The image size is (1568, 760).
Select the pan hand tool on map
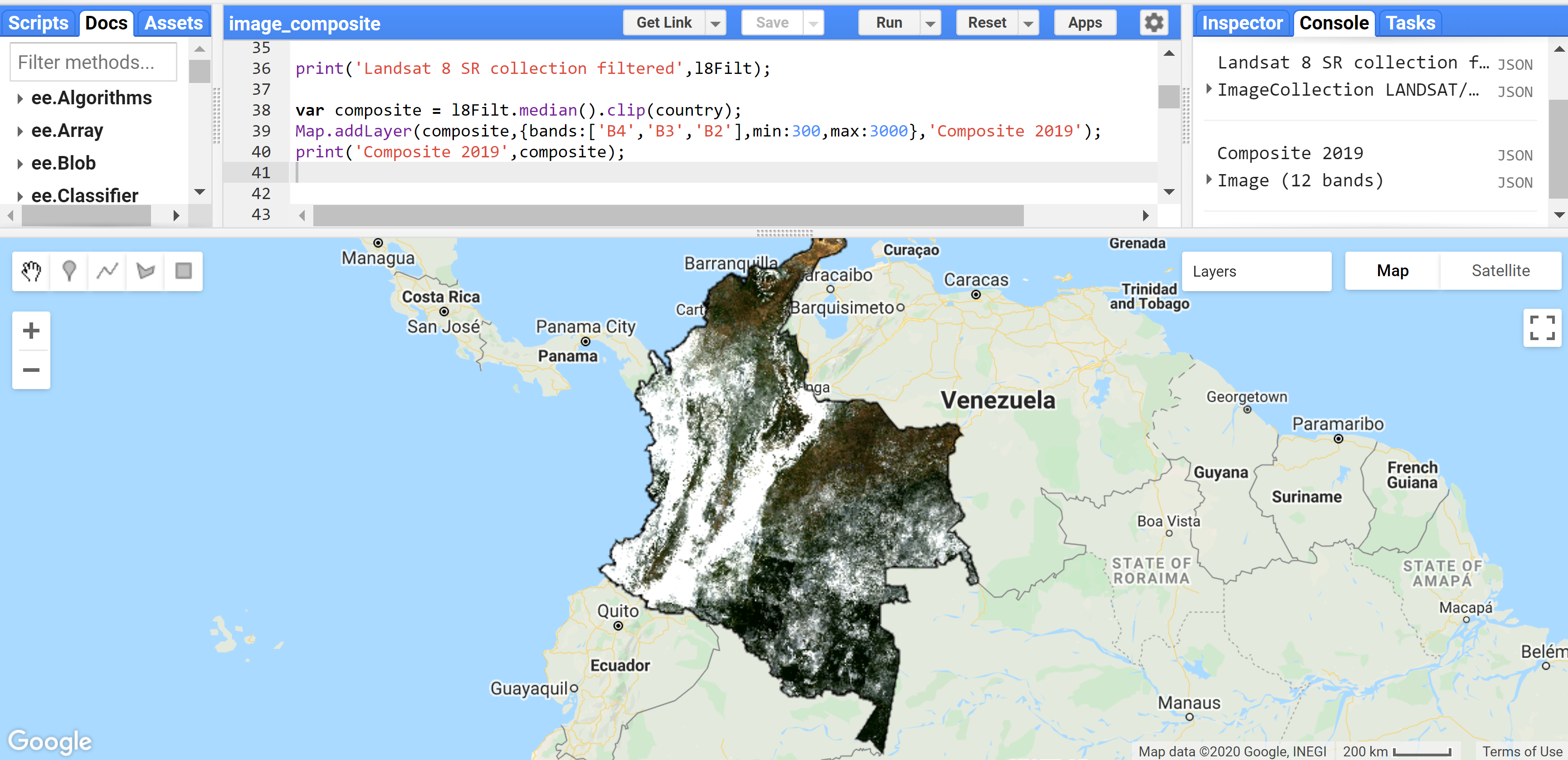pos(32,271)
